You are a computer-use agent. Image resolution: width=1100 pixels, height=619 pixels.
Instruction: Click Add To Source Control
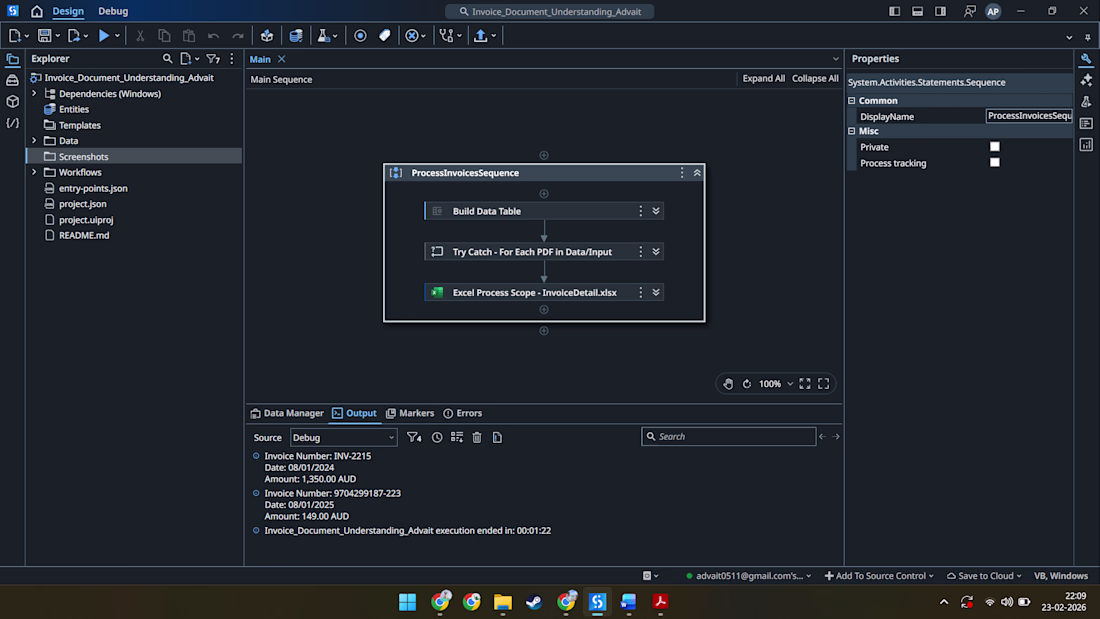point(879,576)
